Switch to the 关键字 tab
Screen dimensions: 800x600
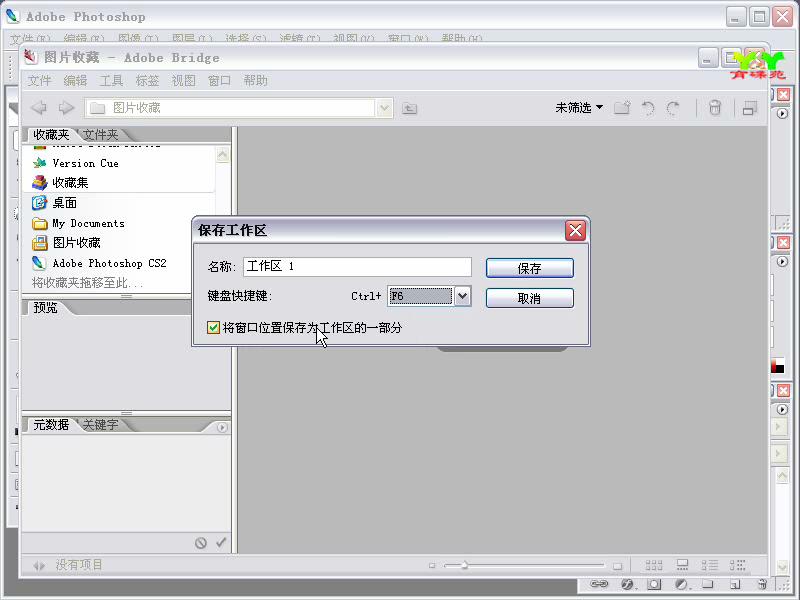[x=101, y=424]
